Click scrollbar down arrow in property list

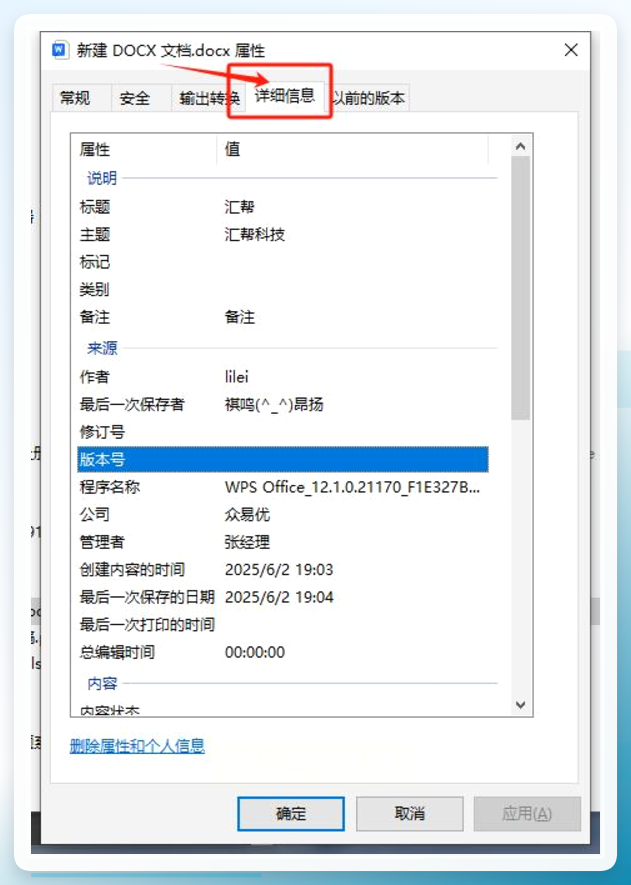[520, 704]
